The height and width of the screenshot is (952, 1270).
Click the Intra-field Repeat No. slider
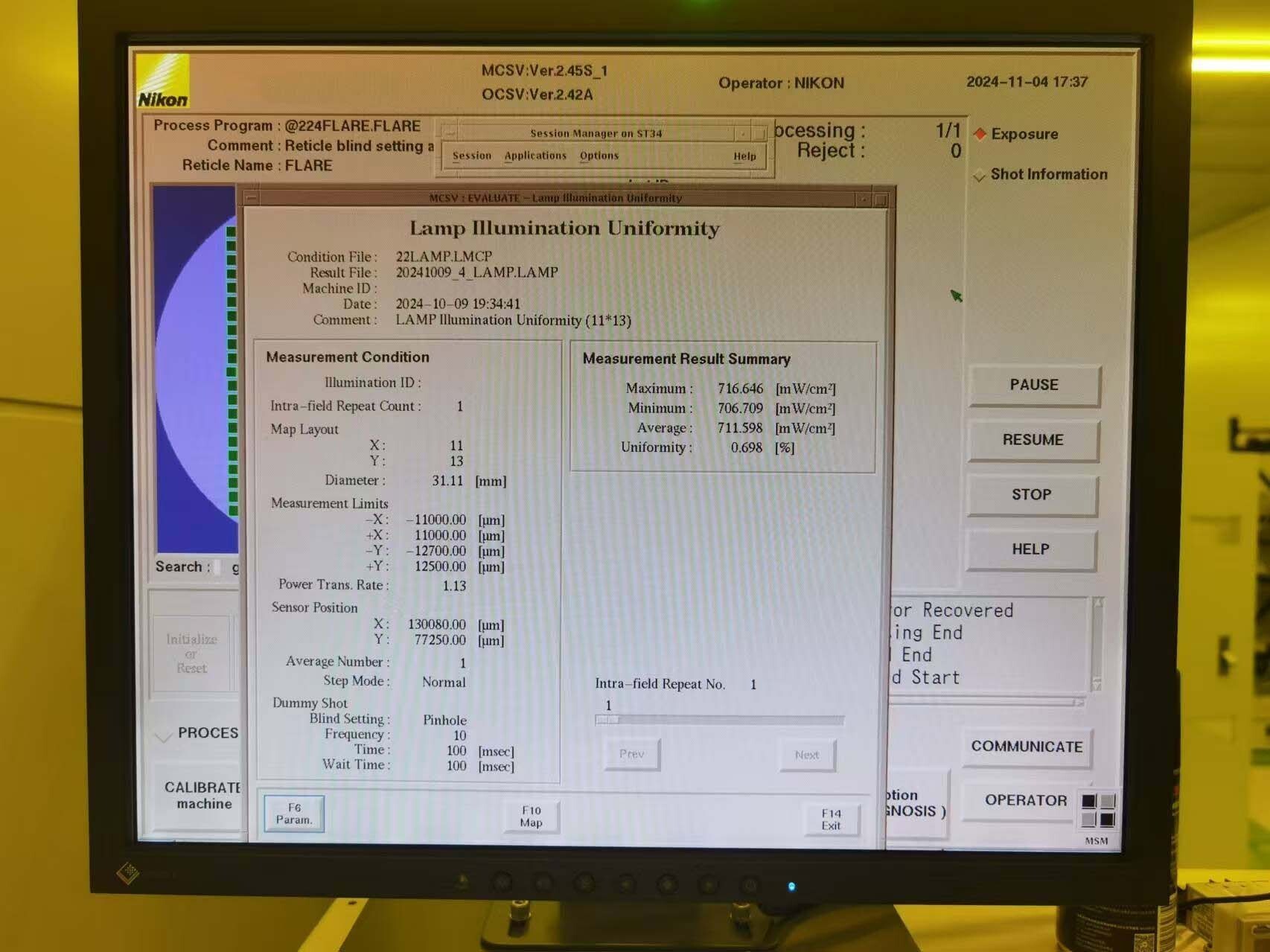[719, 720]
